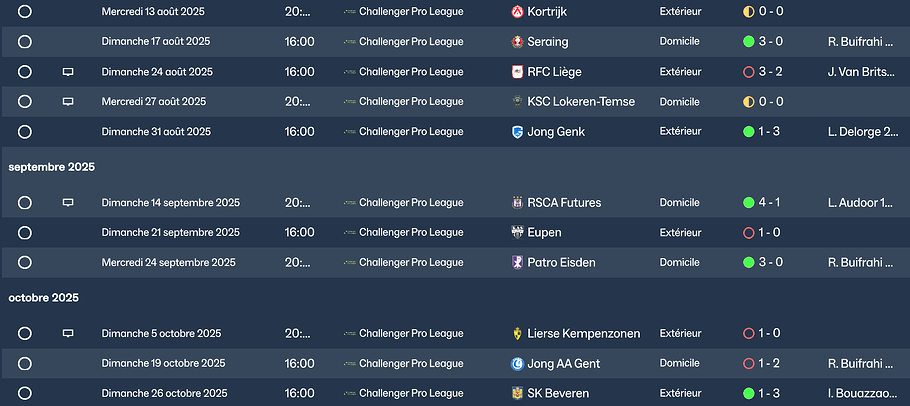Click Challenger Pro League on the 5 octobre row

[x=410, y=333]
